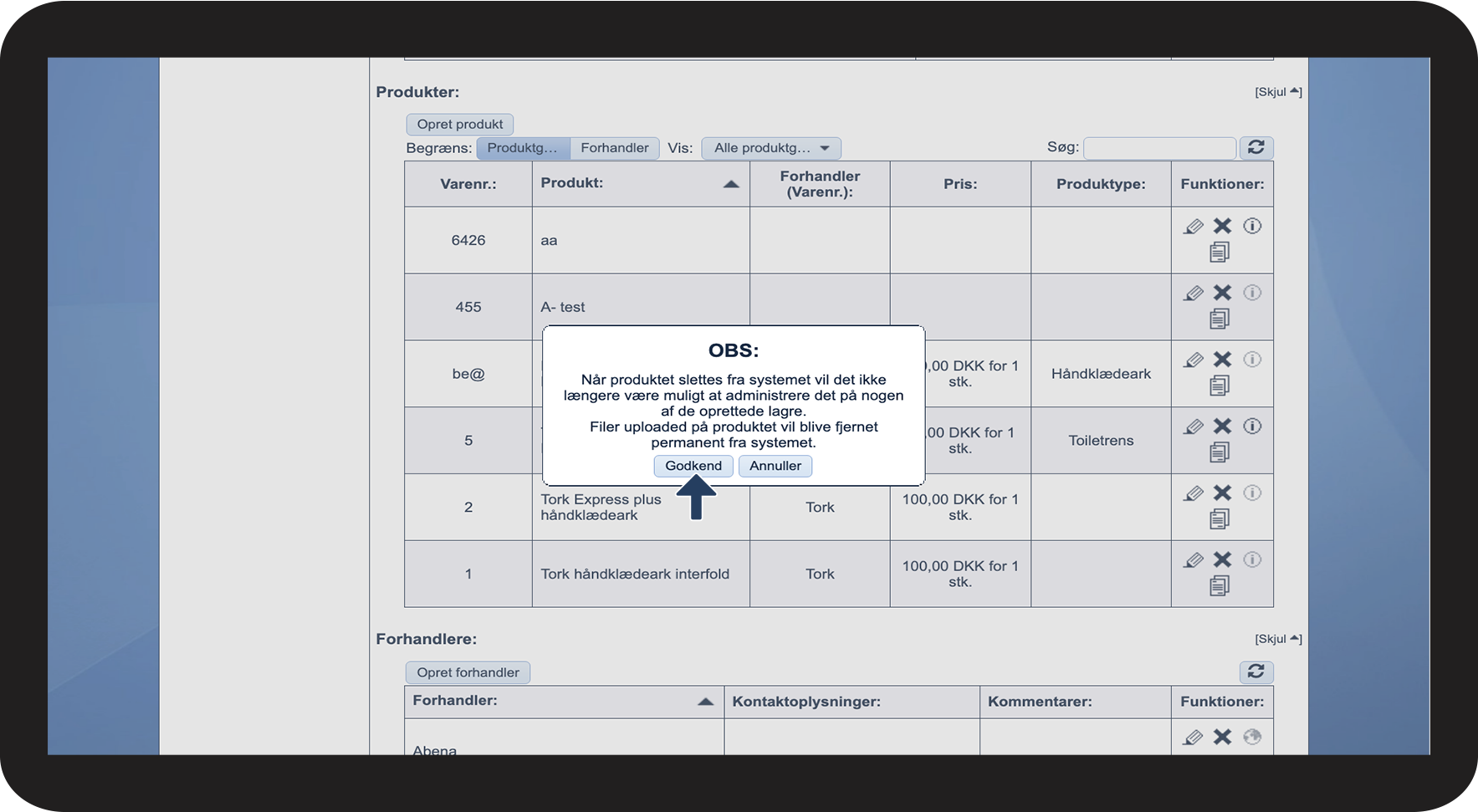
Task: Delete the Tork Express plus håndklædeark product
Action: (1222, 493)
